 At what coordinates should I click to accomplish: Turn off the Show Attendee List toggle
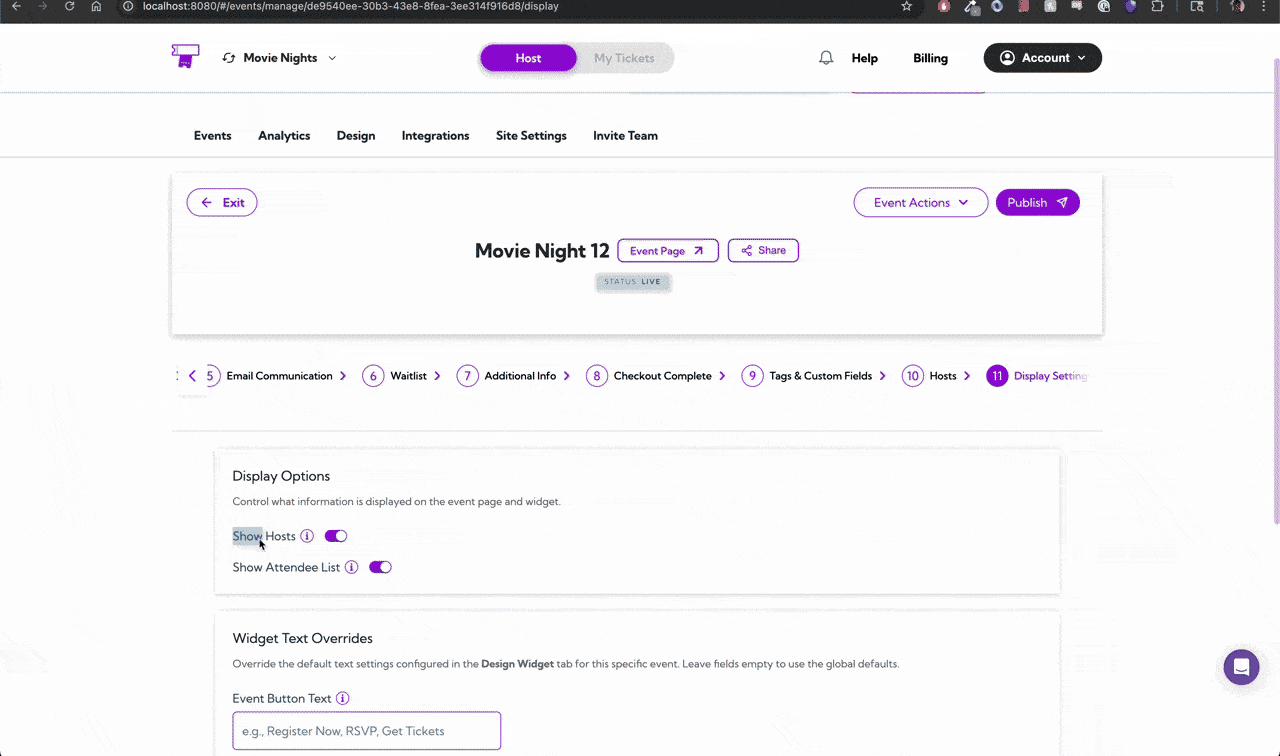coord(380,567)
